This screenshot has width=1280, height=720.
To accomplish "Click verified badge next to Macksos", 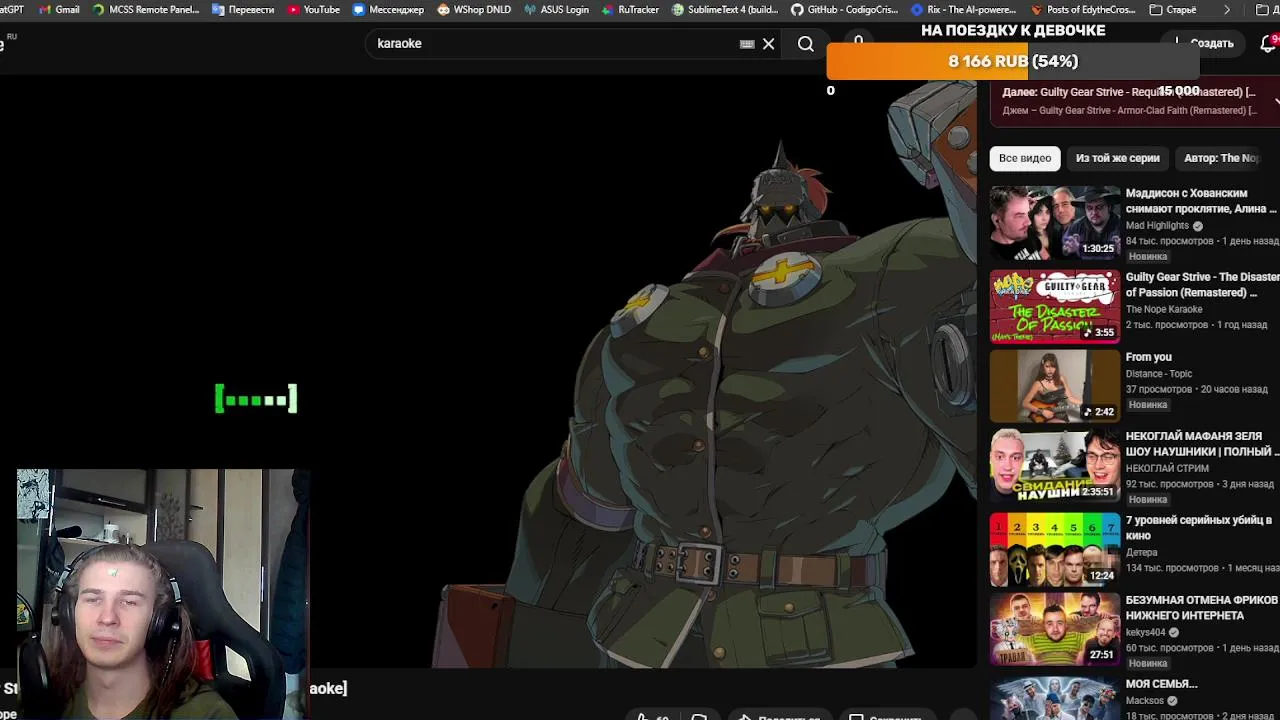I will click(1173, 701).
